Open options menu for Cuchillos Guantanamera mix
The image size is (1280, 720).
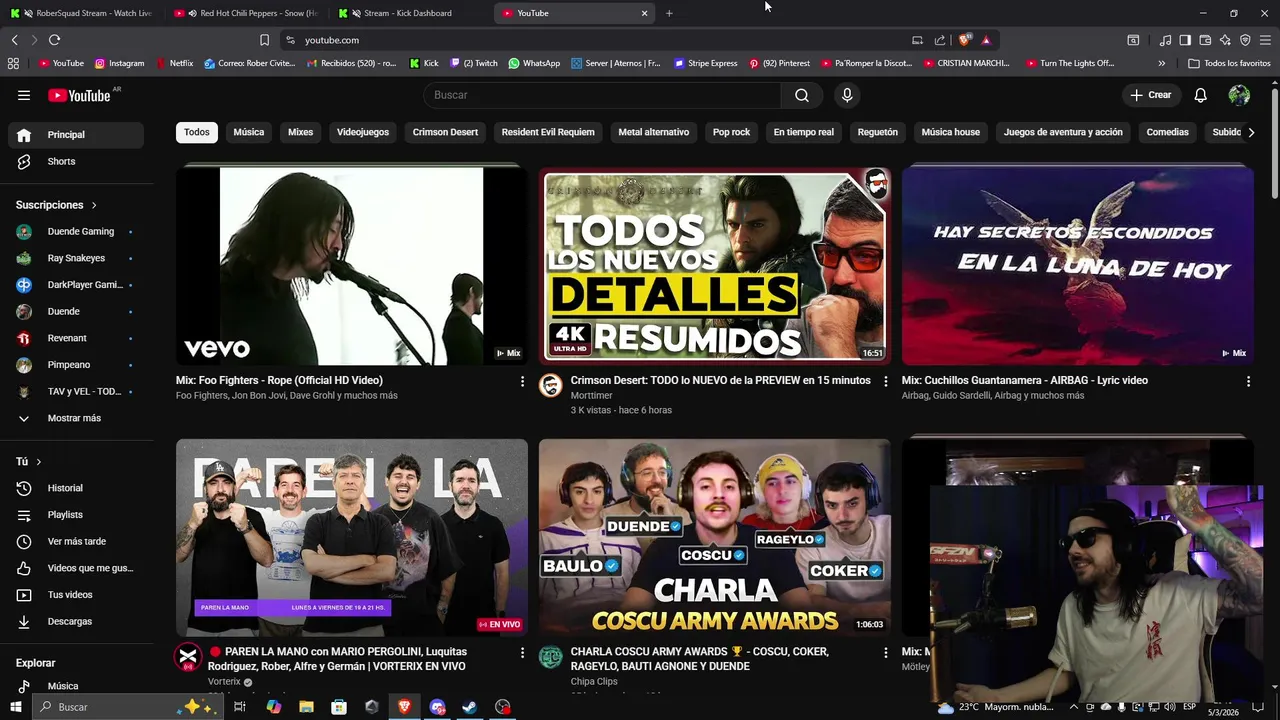point(1248,381)
